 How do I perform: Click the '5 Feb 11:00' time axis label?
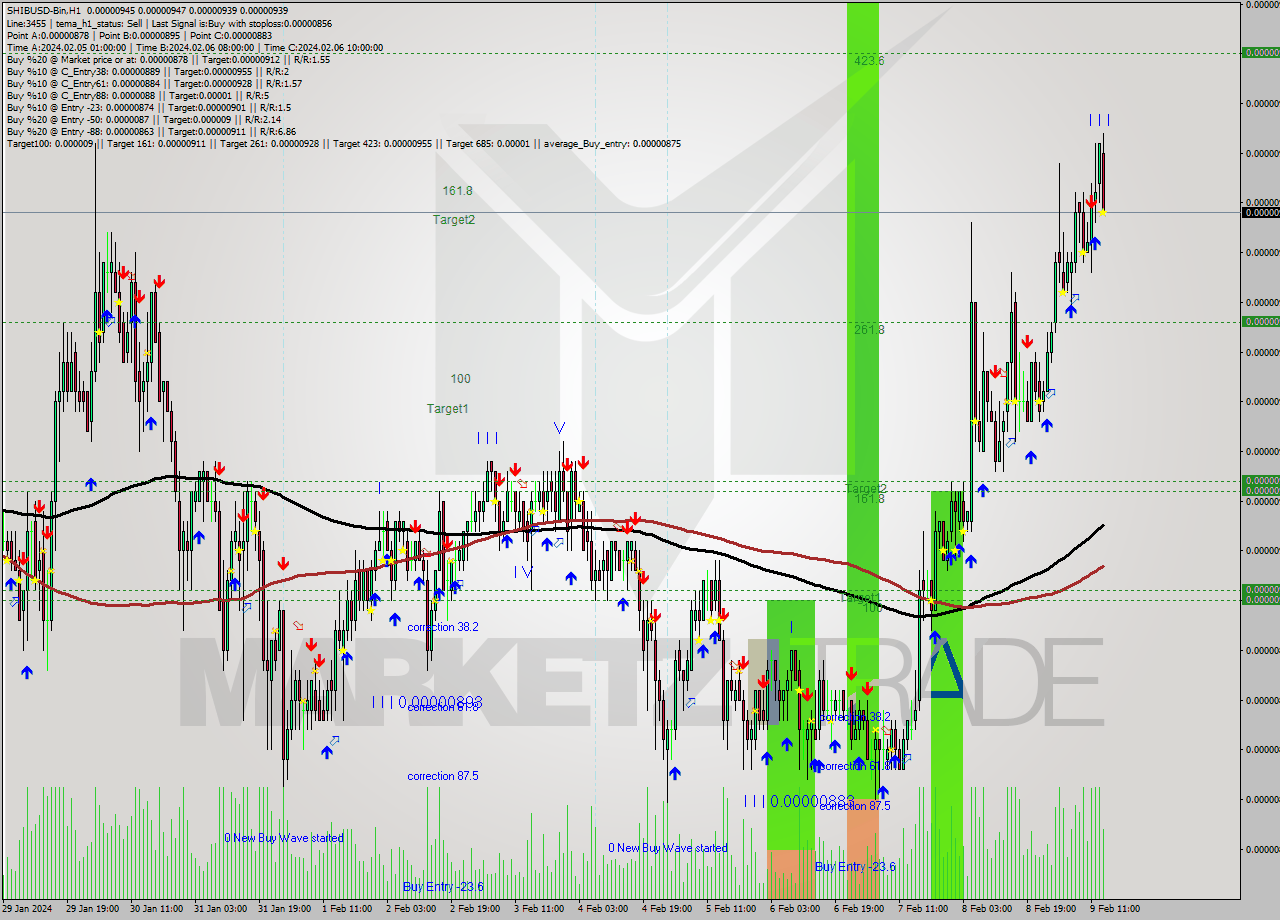pyautogui.click(x=731, y=909)
